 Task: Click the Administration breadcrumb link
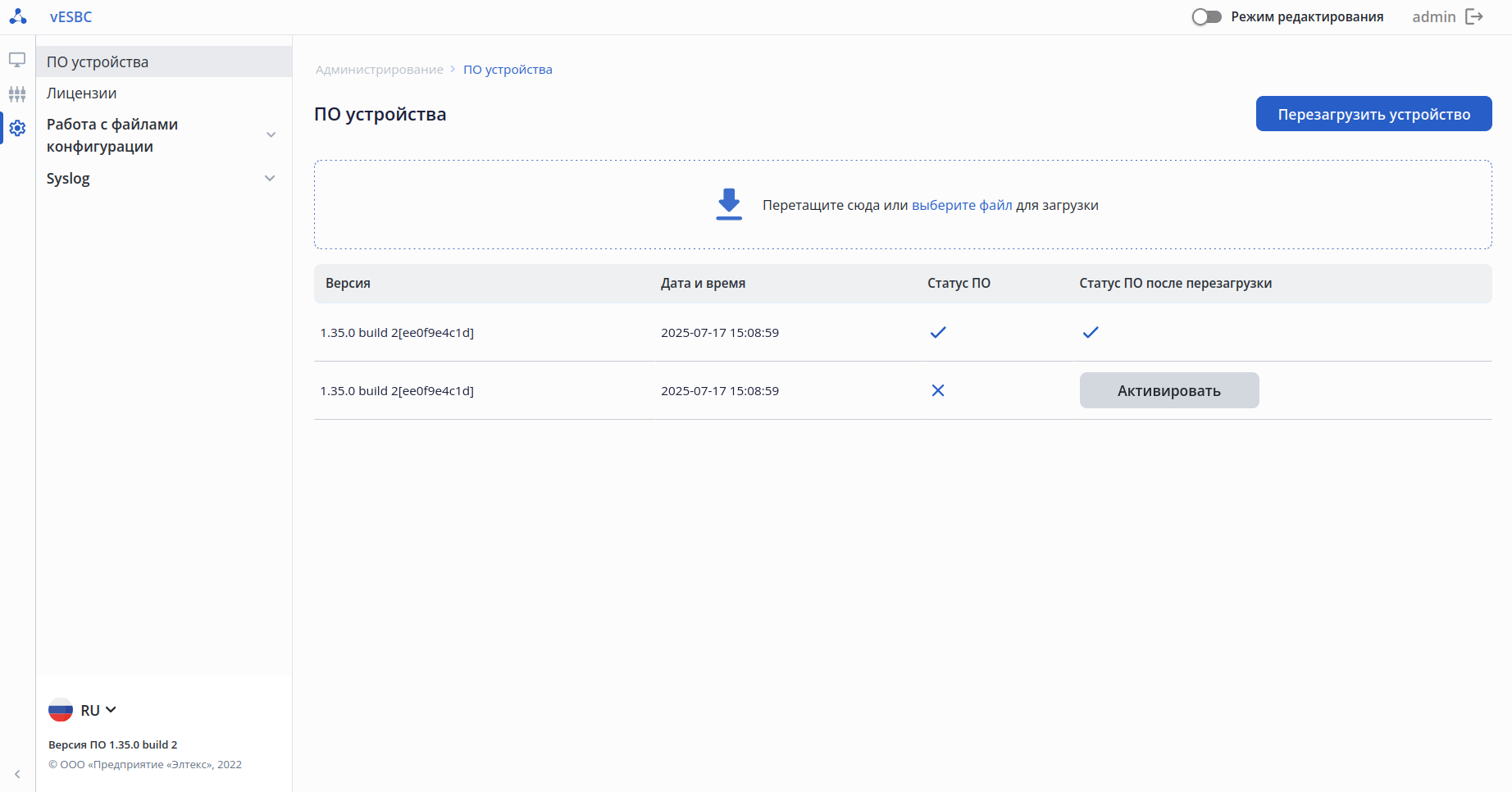(380, 70)
